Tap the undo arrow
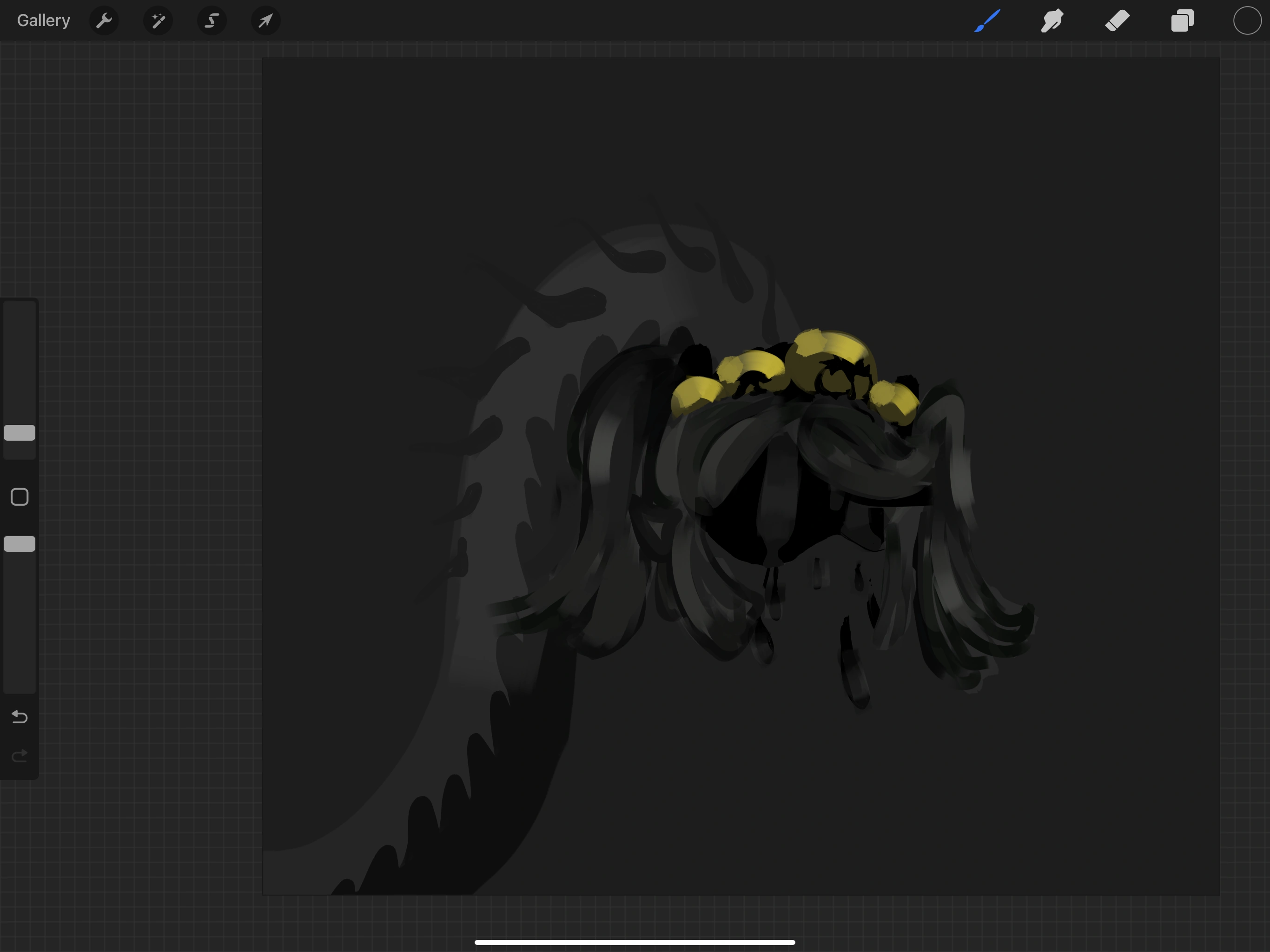 pos(20,717)
